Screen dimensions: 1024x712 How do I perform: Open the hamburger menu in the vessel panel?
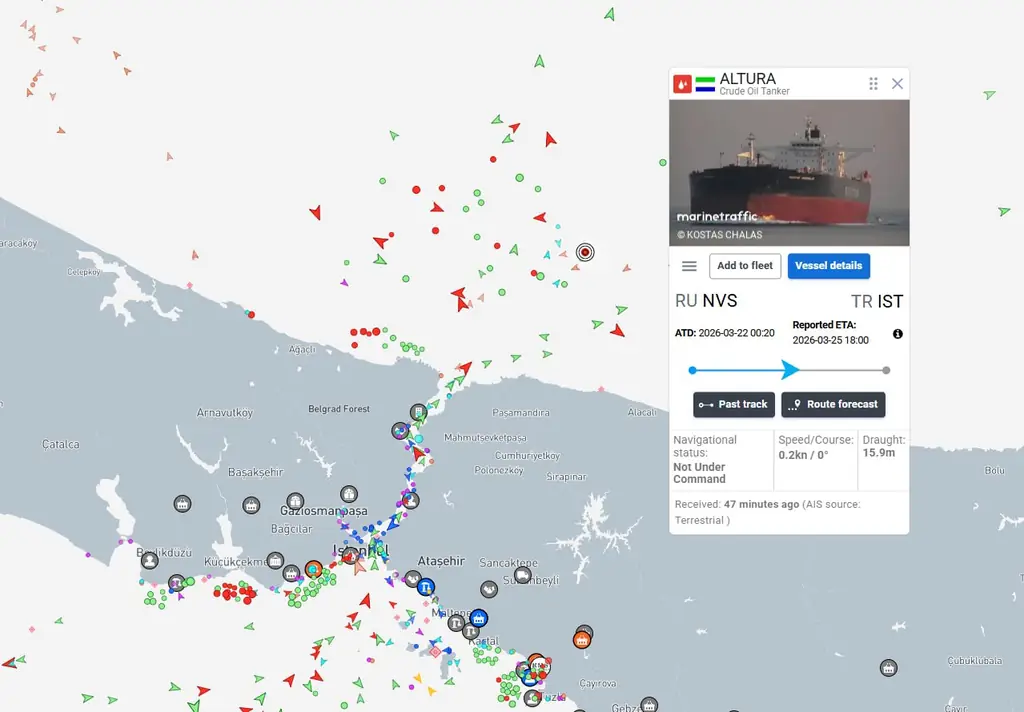pyautogui.click(x=689, y=266)
